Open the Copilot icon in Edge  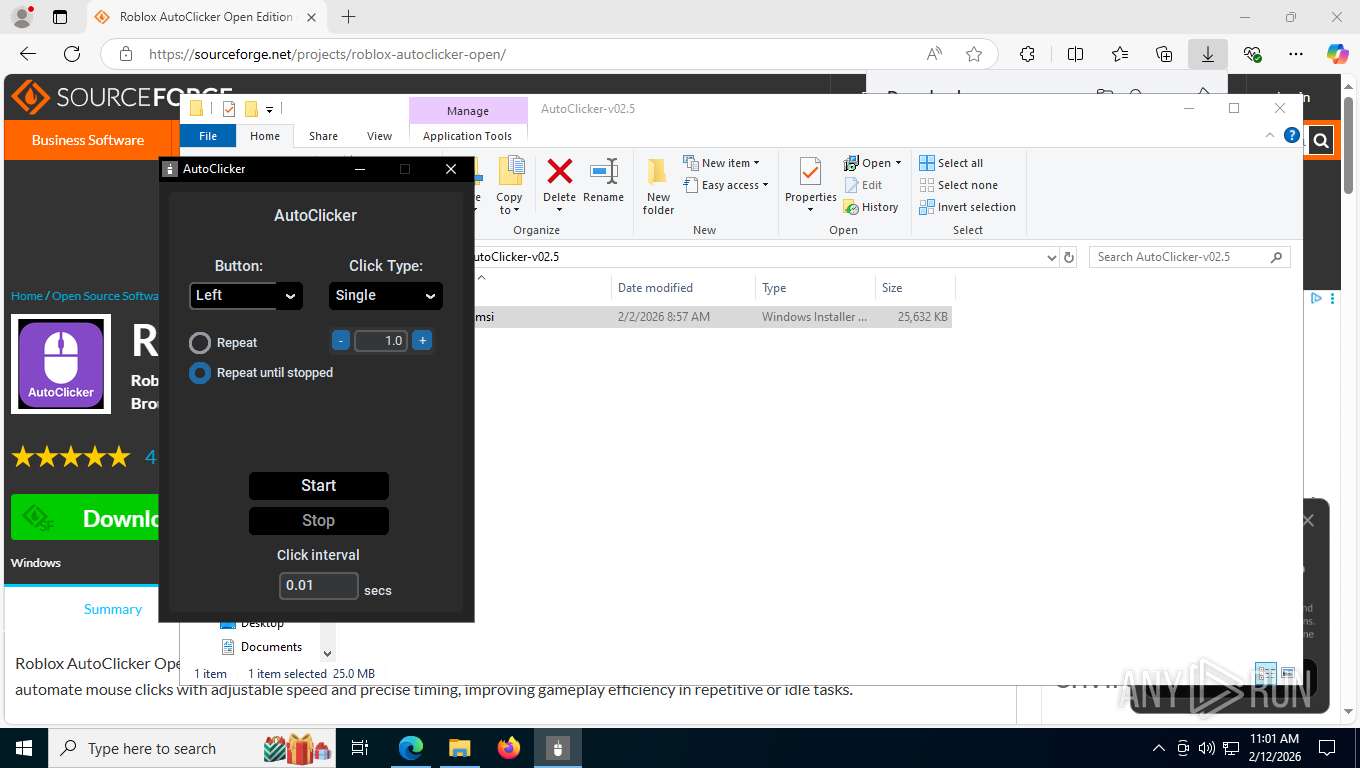pos(1338,54)
